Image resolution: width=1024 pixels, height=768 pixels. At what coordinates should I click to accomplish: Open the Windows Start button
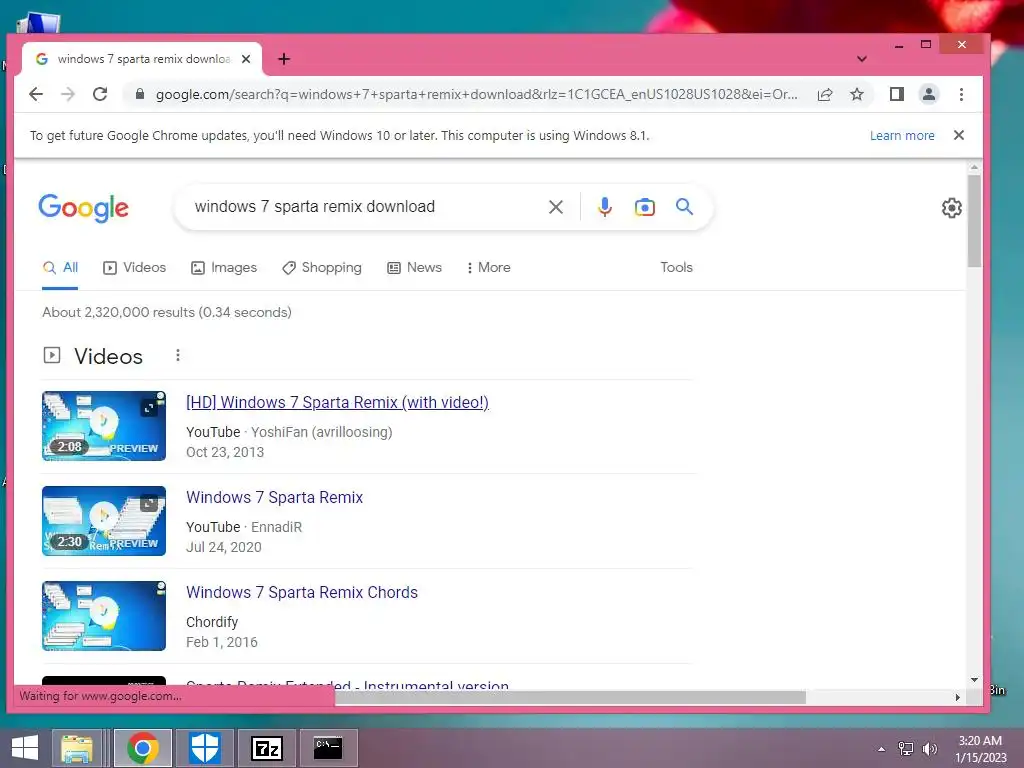point(25,748)
